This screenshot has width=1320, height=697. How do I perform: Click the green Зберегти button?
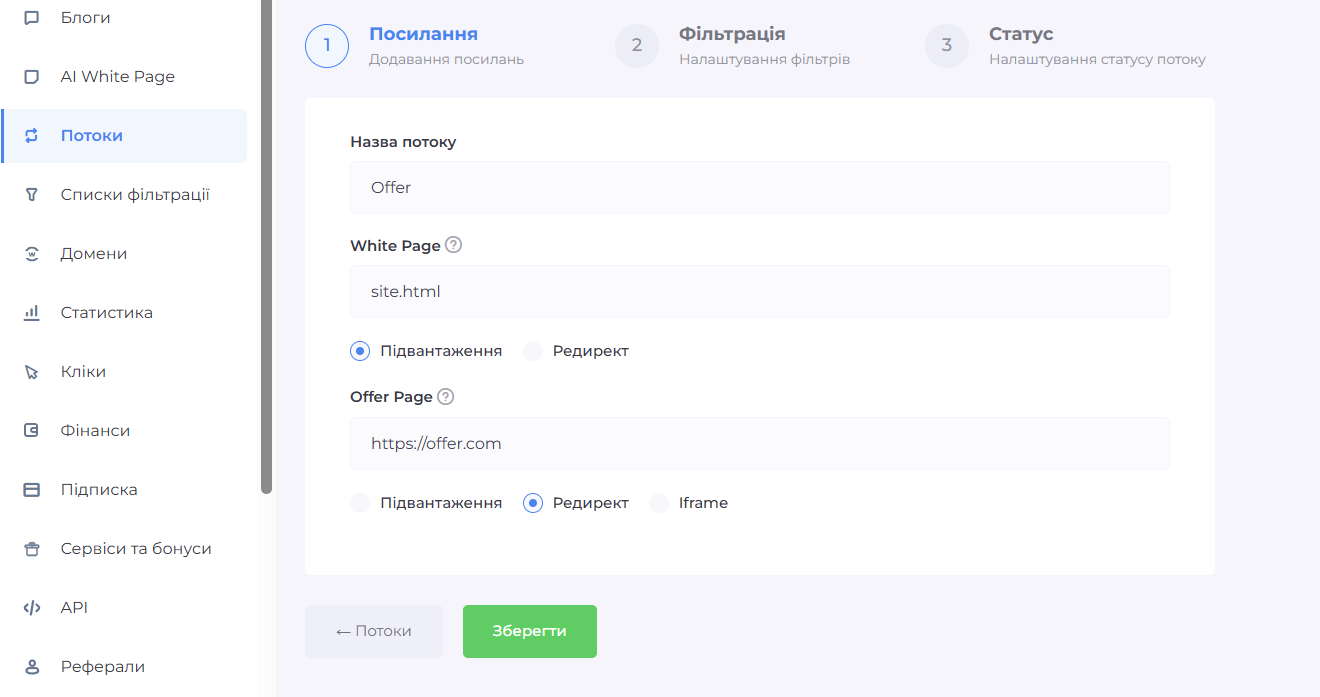(x=529, y=631)
